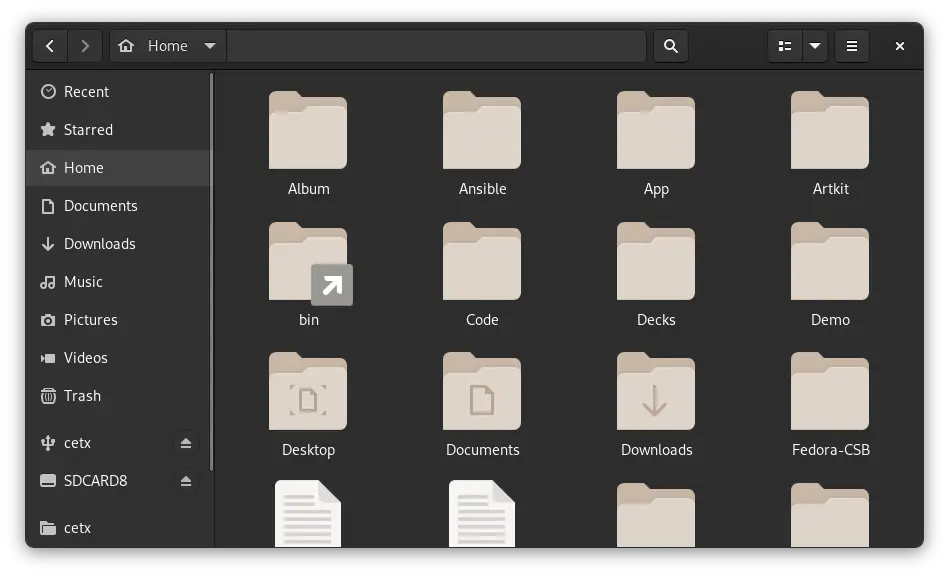Select Music in the sidebar

click(83, 281)
